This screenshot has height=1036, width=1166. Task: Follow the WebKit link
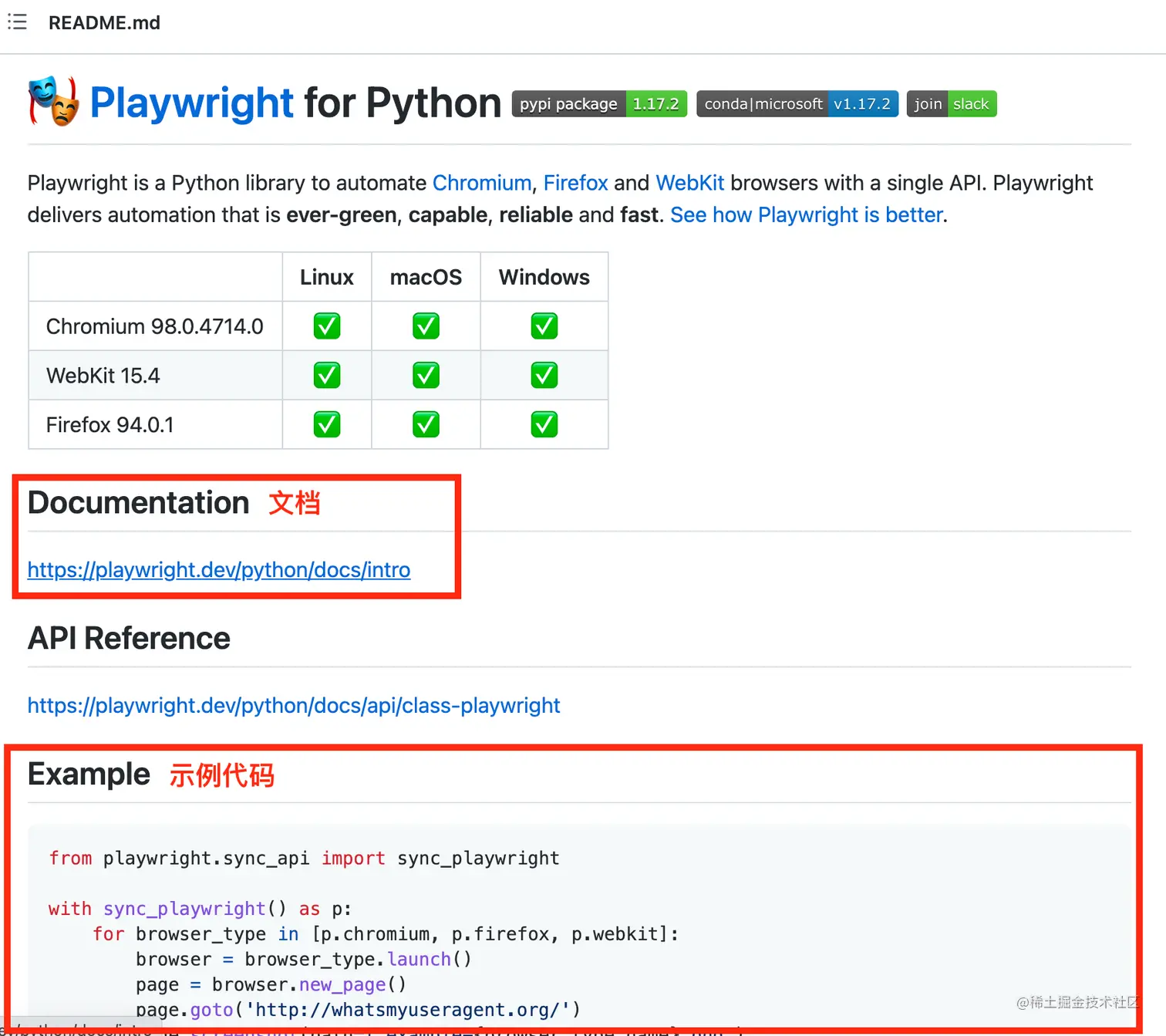click(689, 183)
